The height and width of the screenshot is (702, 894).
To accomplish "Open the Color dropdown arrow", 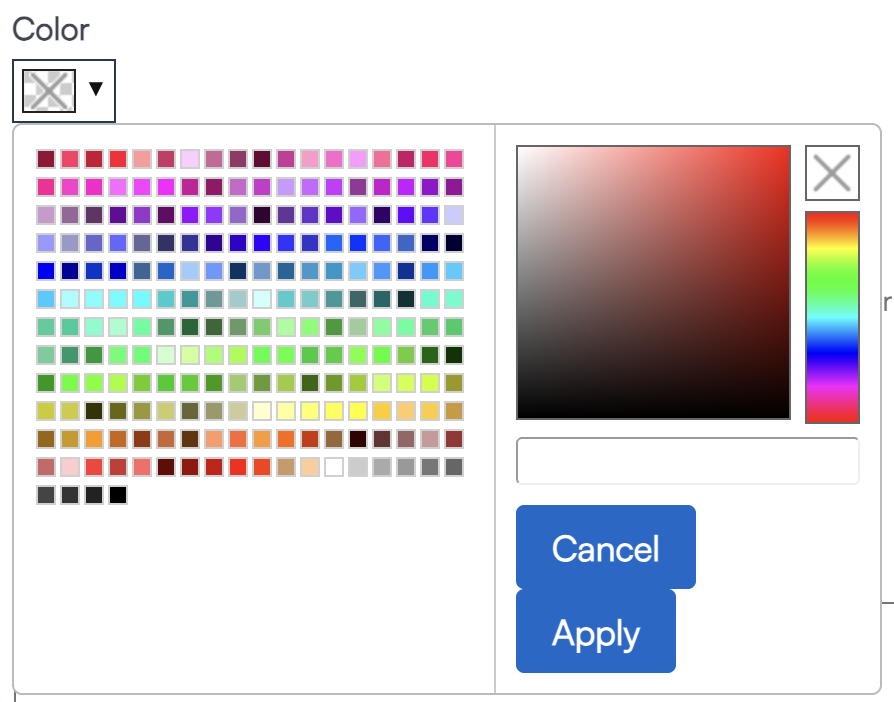I will (96, 90).
